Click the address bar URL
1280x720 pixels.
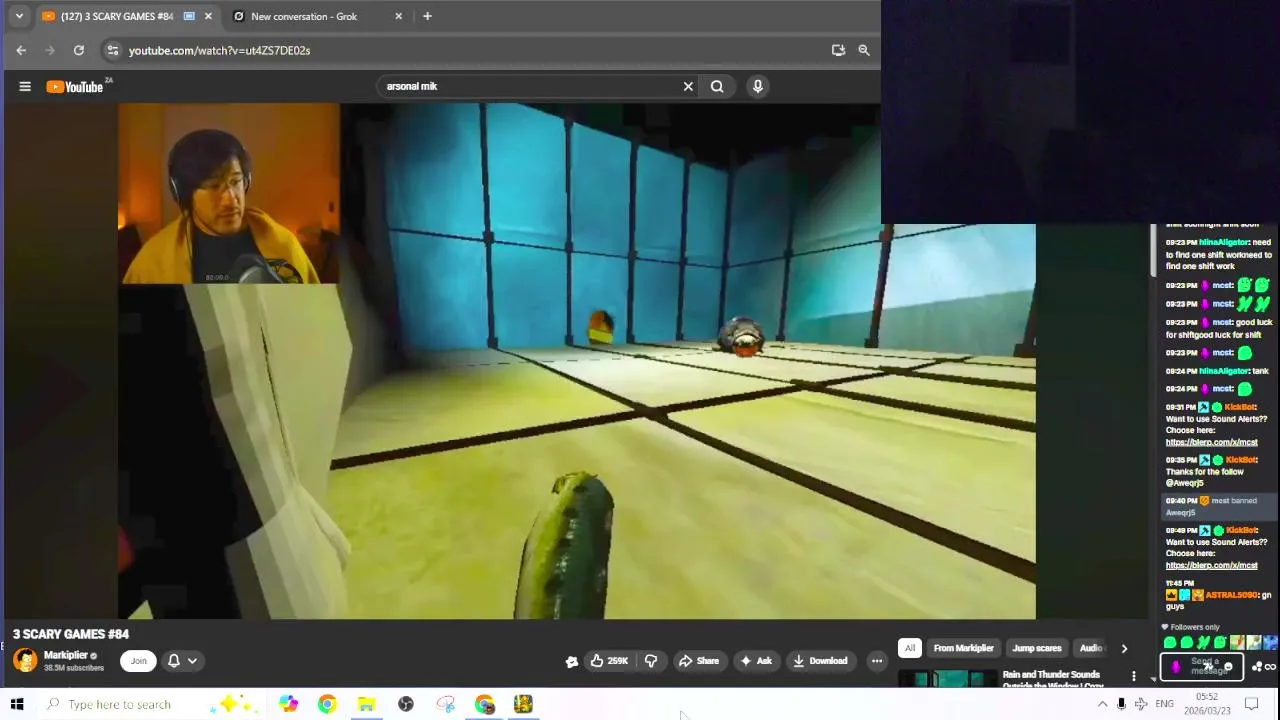click(219, 50)
